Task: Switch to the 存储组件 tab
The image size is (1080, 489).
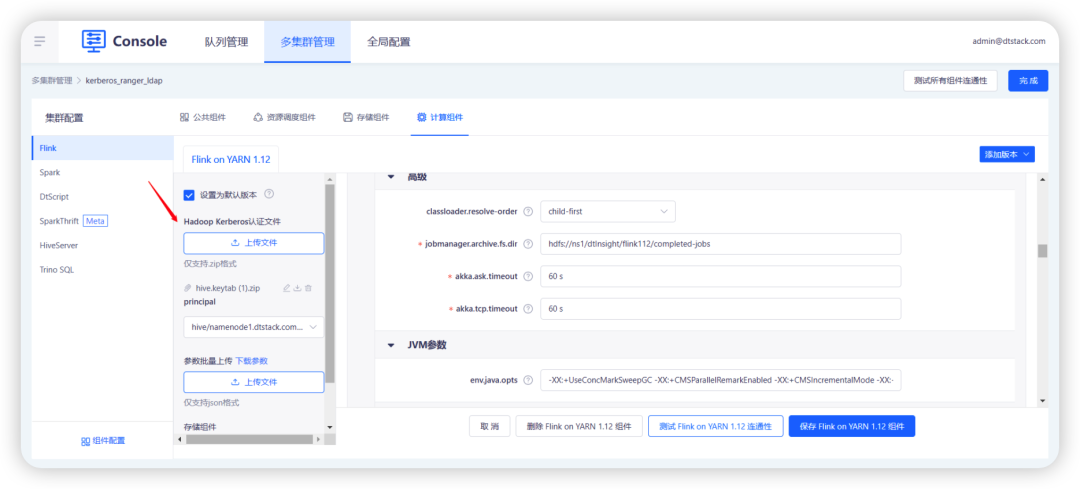Action: [x=366, y=117]
